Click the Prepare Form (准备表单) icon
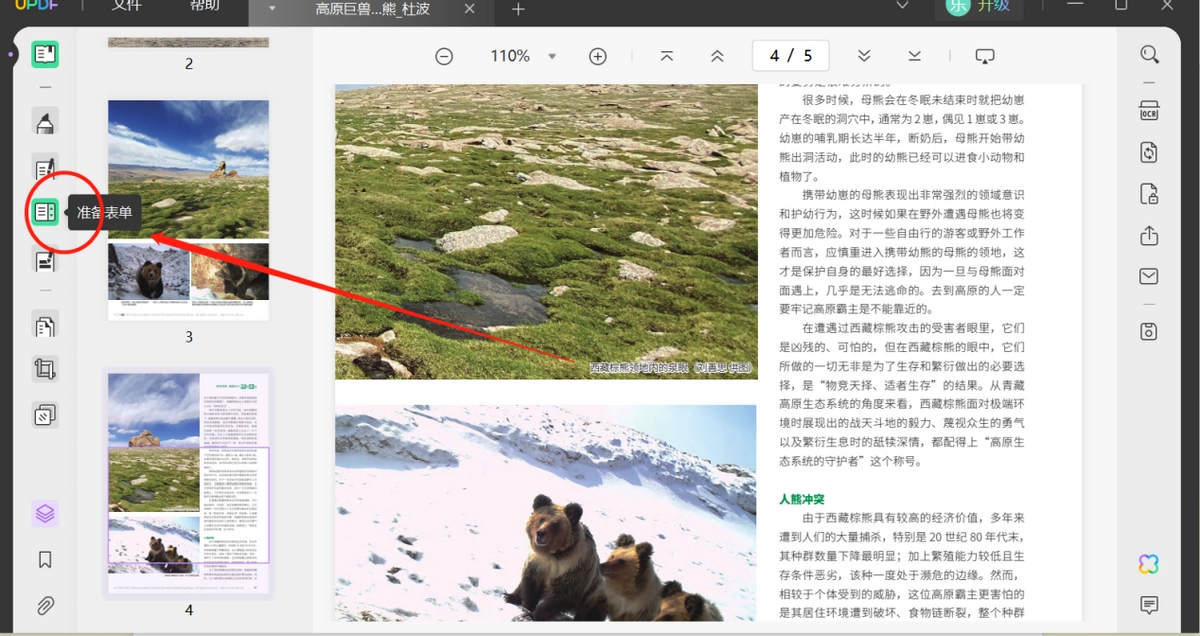This screenshot has width=1200, height=636. 45,212
